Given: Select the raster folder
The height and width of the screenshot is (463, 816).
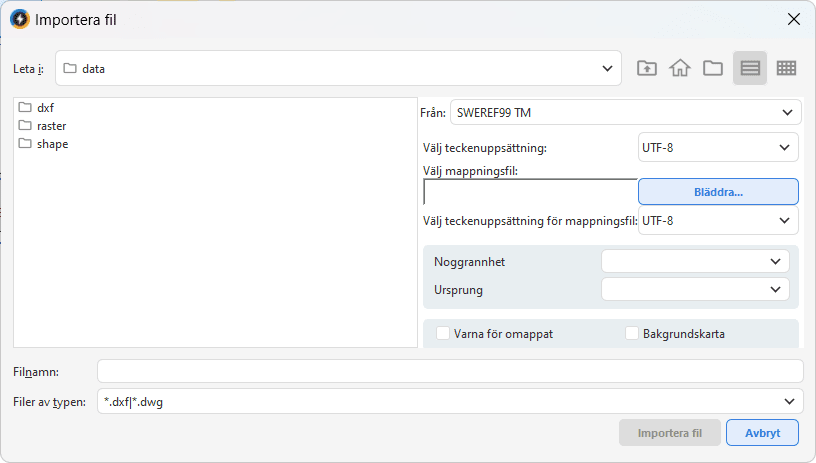Looking at the screenshot, I should (50, 126).
